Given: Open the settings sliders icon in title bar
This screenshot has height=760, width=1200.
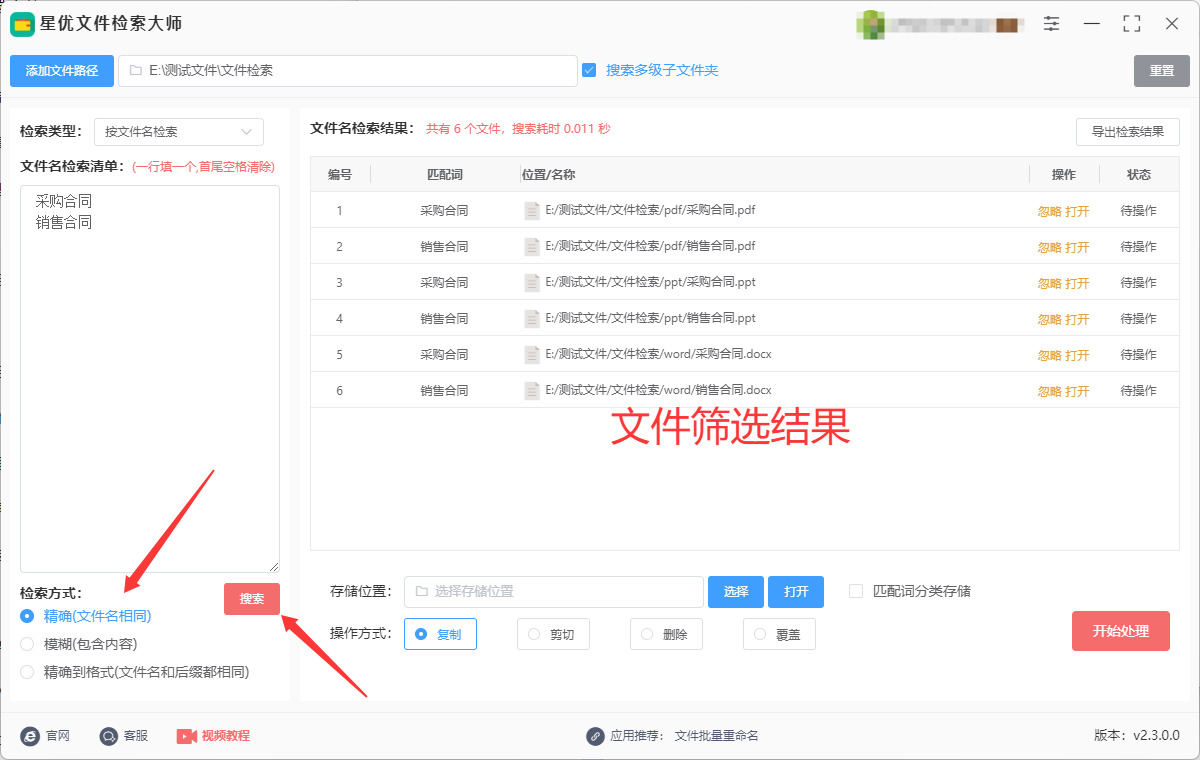Looking at the screenshot, I should (x=1052, y=24).
